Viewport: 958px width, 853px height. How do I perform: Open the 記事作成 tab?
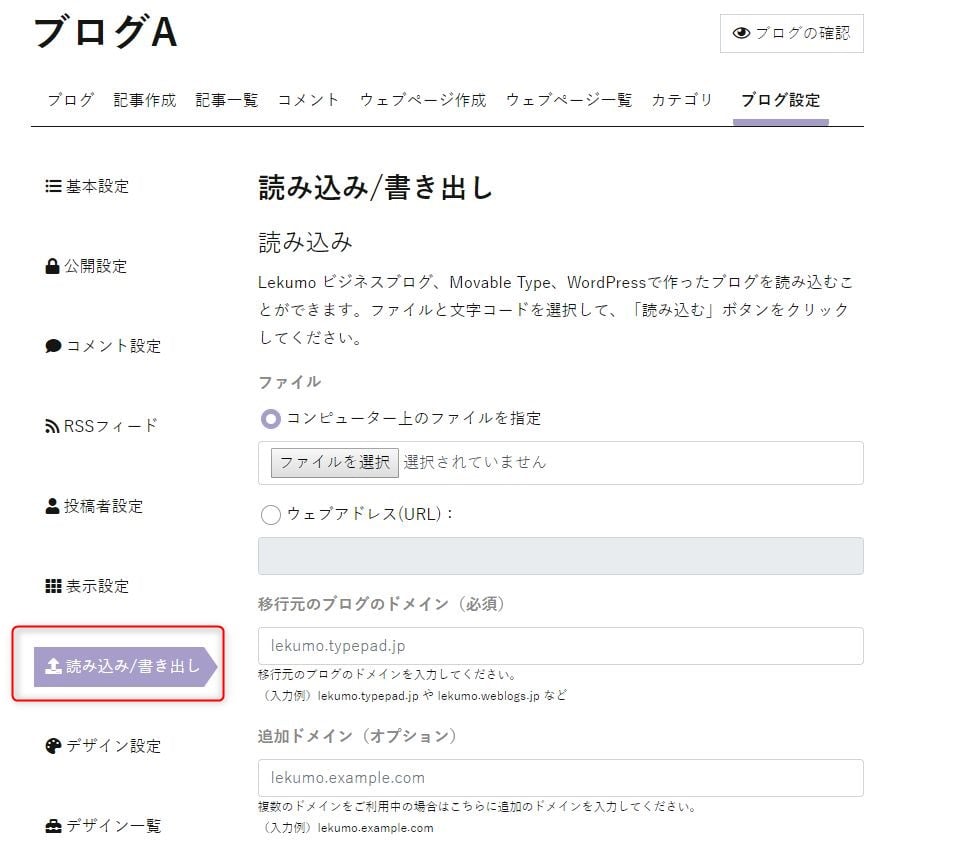tap(145, 100)
